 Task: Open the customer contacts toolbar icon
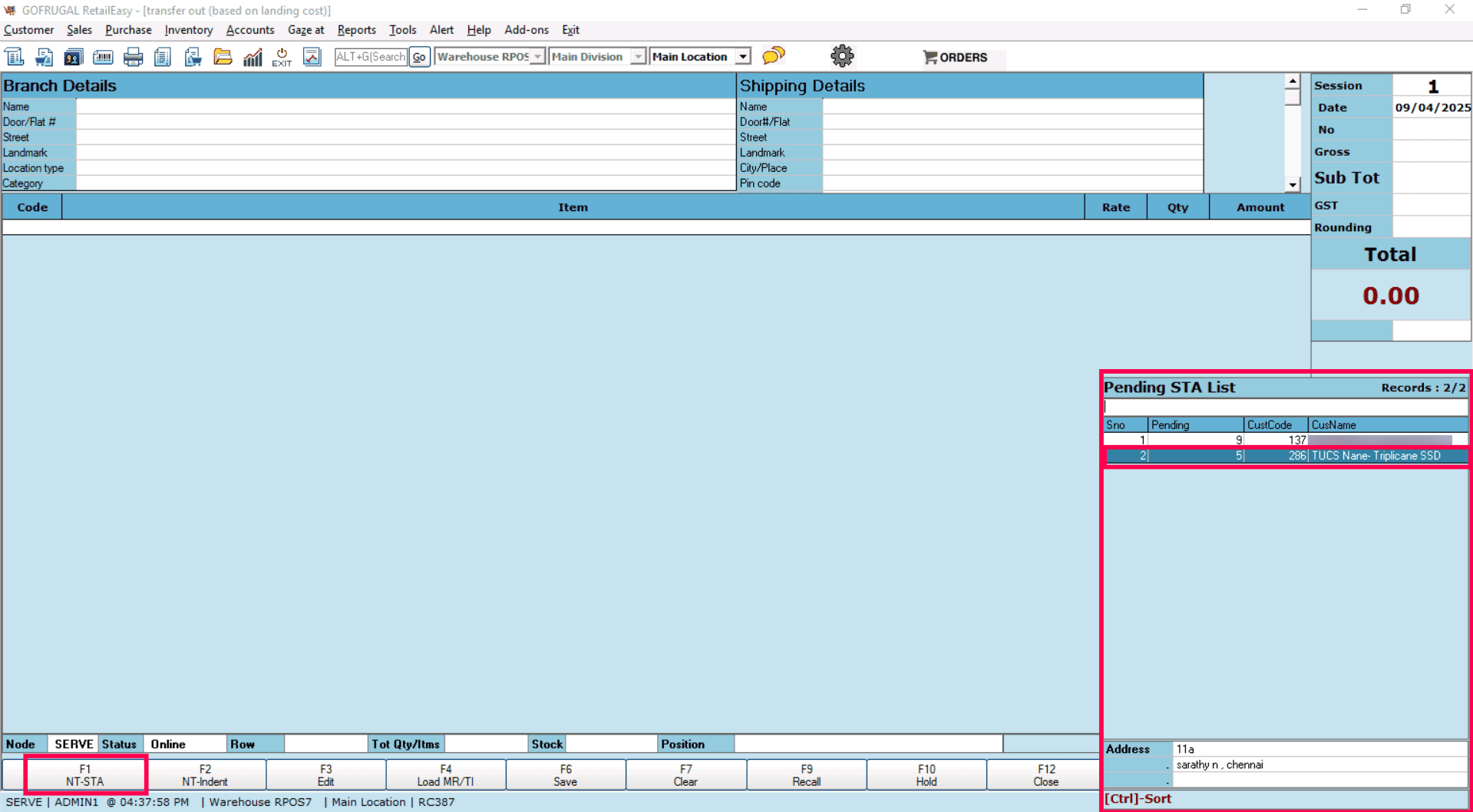[74, 57]
